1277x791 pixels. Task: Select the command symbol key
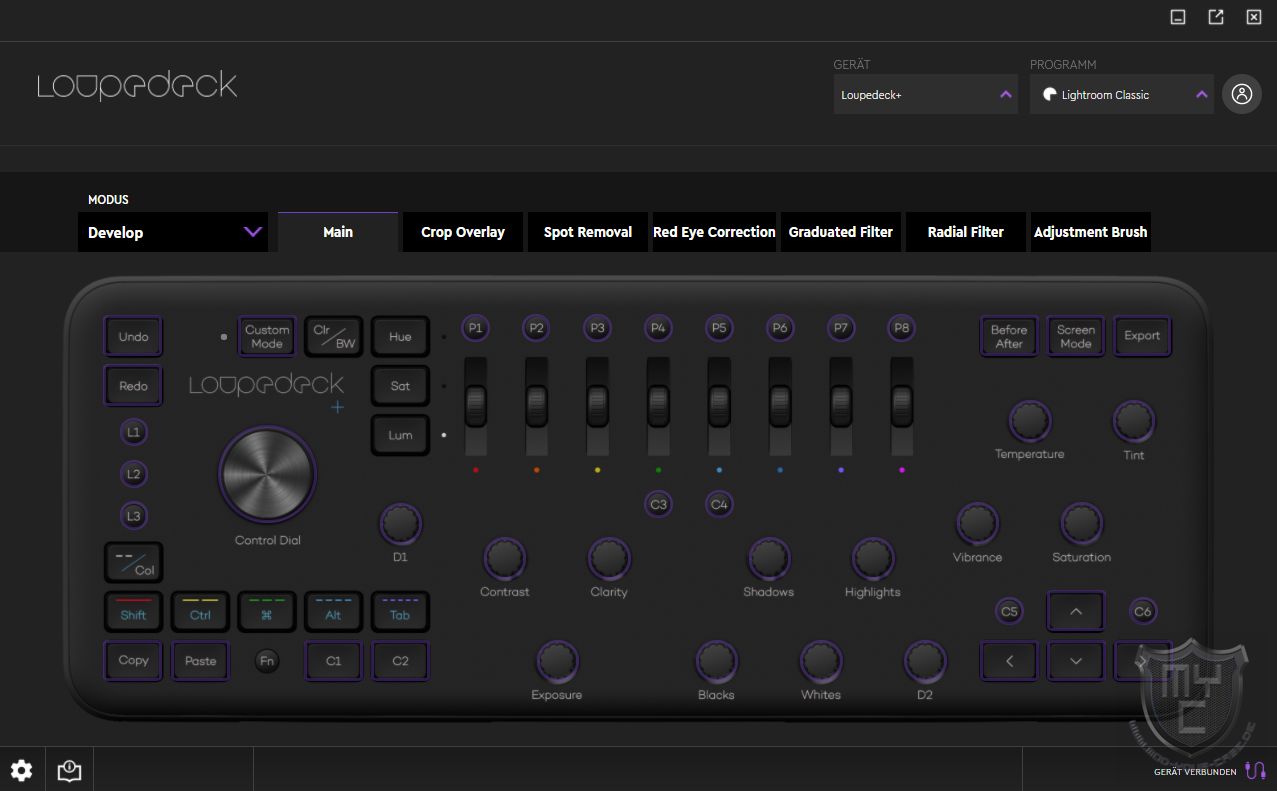[x=266, y=612]
